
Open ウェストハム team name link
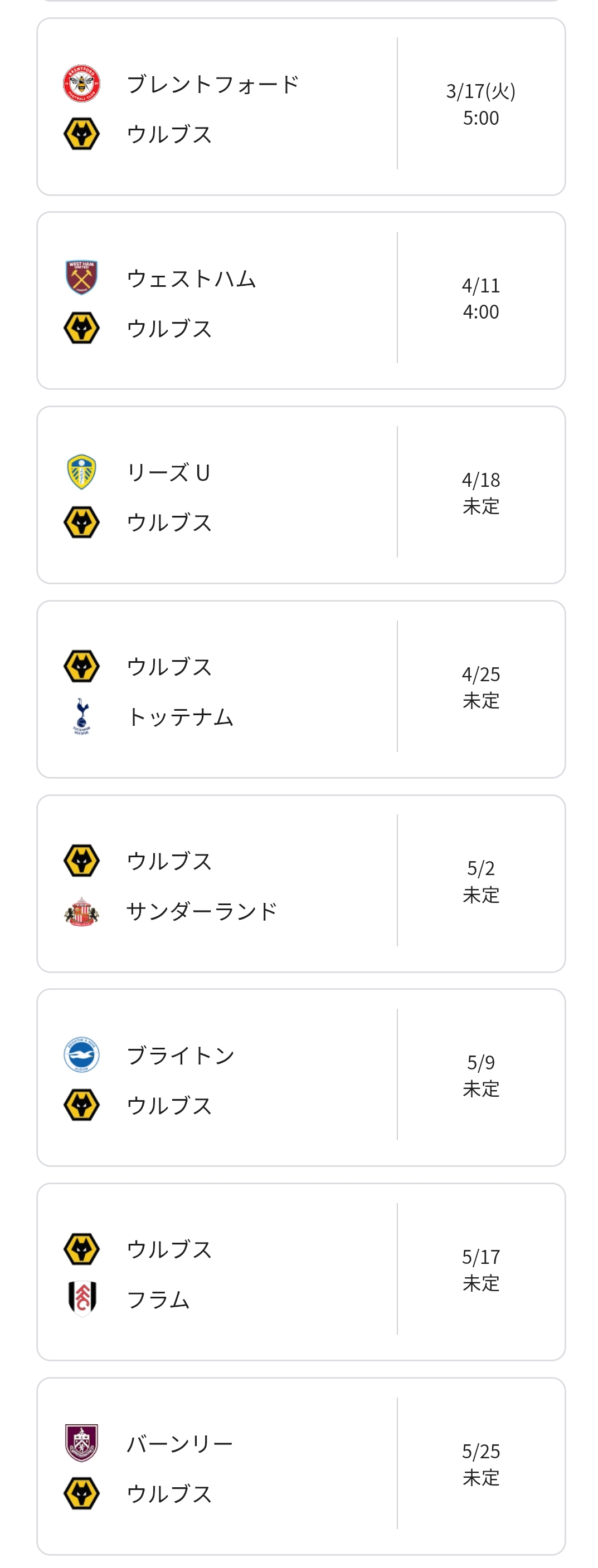pos(191,278)
